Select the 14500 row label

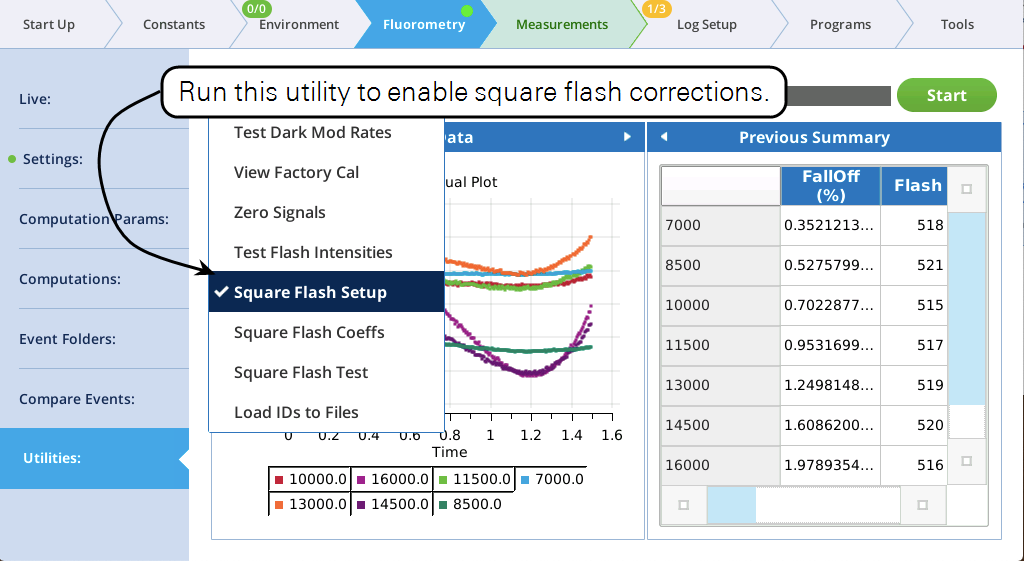point(720,425)
